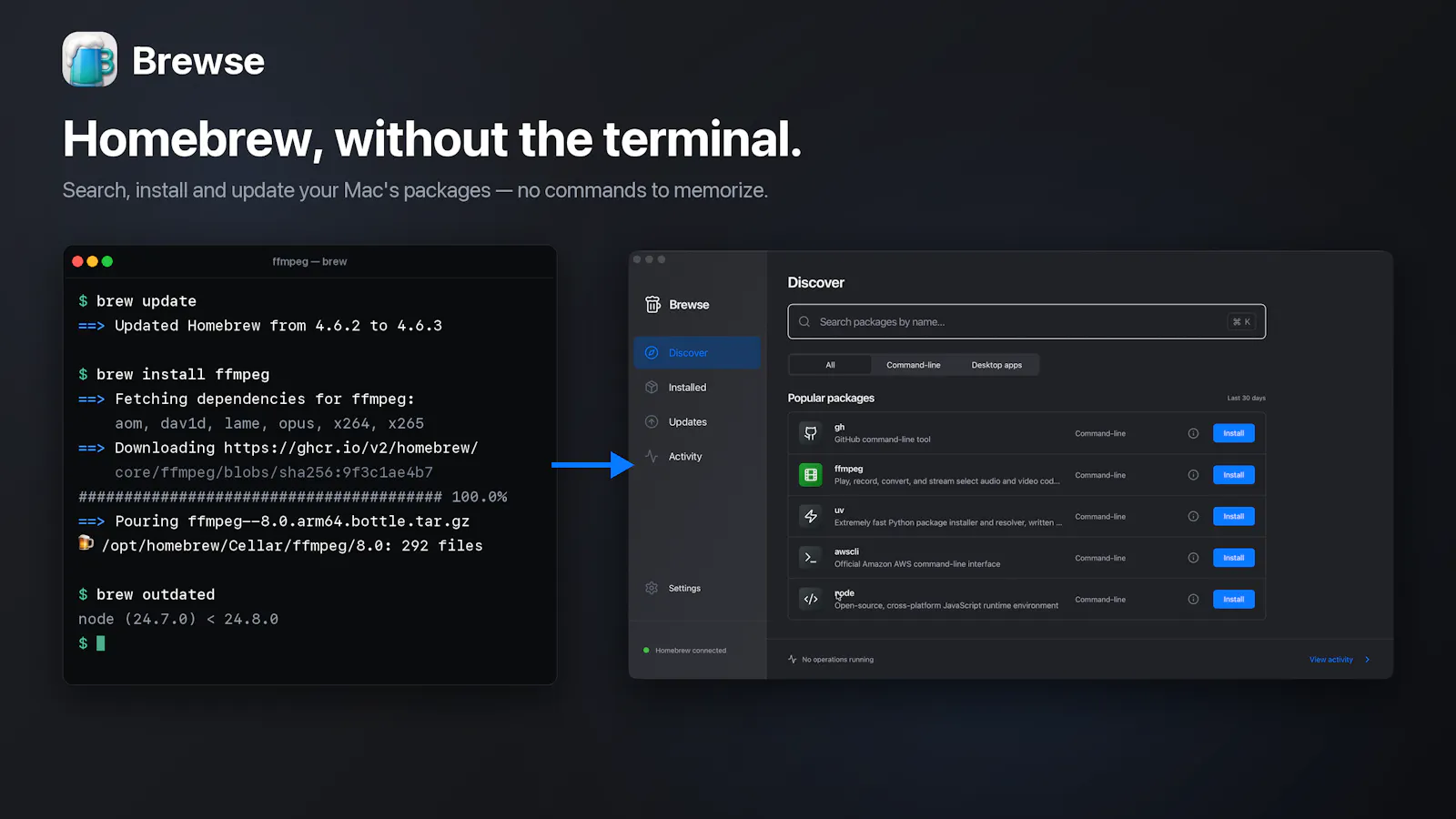
Task: Install the node package
Action: (x=1233, y=599)
